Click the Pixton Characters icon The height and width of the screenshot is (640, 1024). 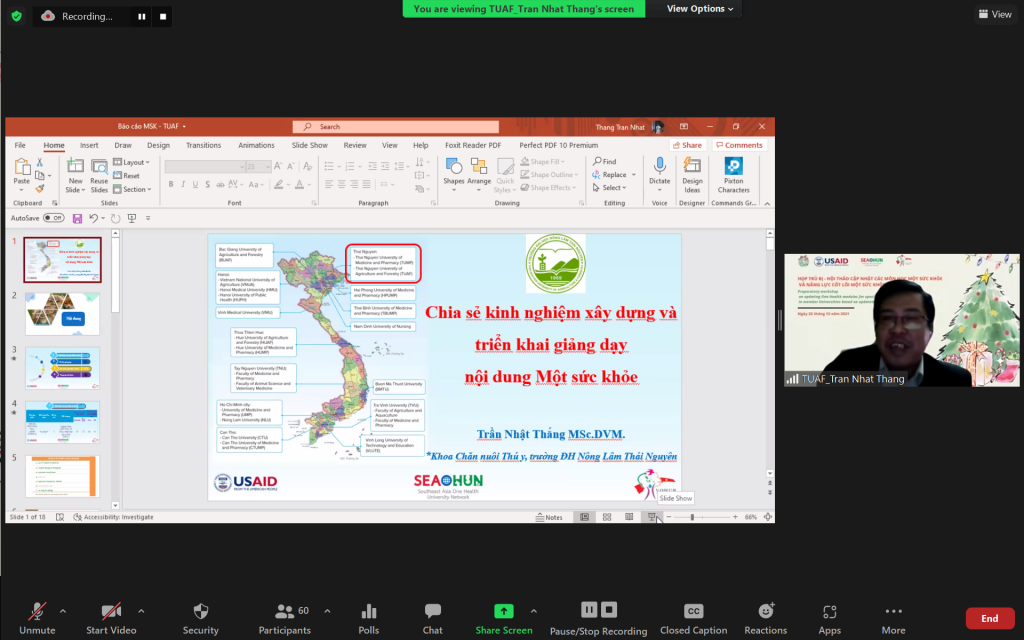coord(734,168)
